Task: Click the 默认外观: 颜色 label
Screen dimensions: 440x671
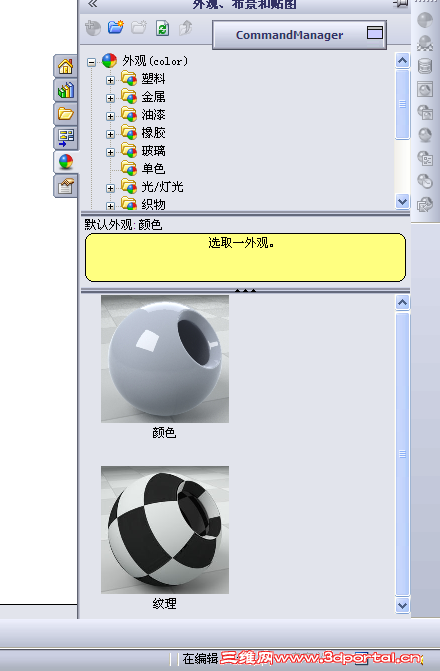Action: pos(123,224)
